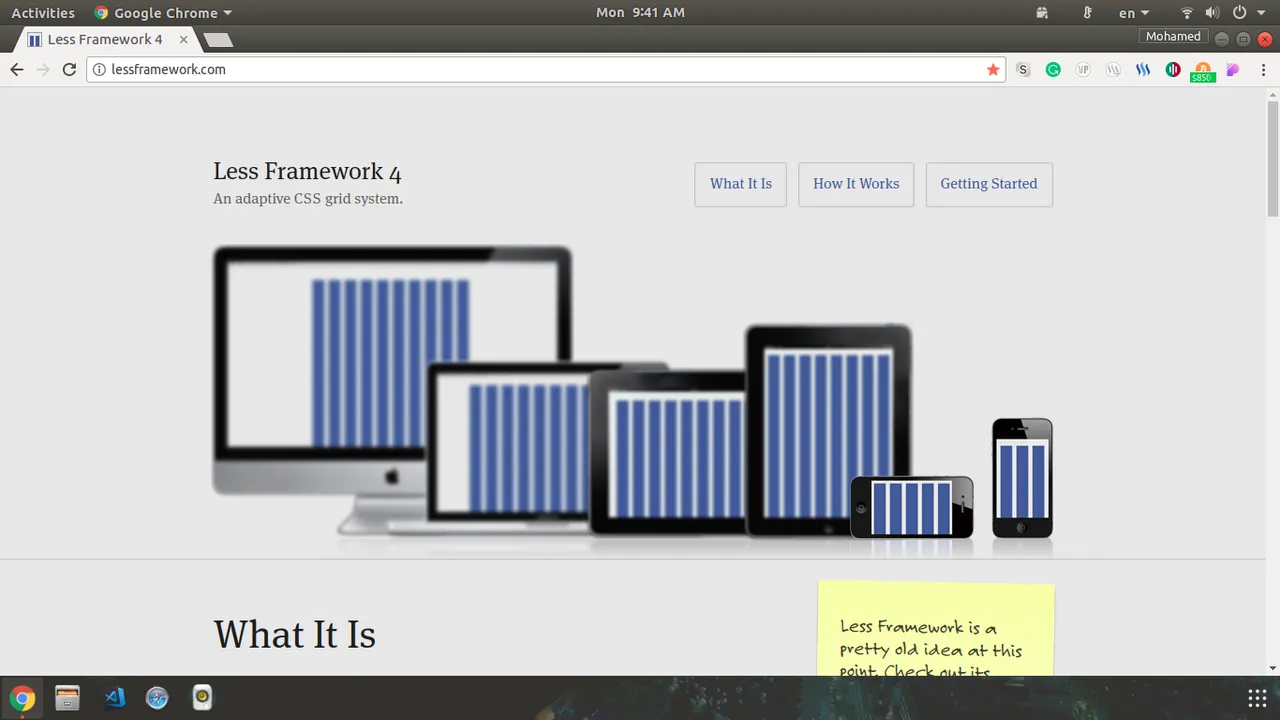The height and width of the screenshot is (720, 1280).
Task: Open the Activities overview
Action: pyautogui.click(x=43, y=13)
